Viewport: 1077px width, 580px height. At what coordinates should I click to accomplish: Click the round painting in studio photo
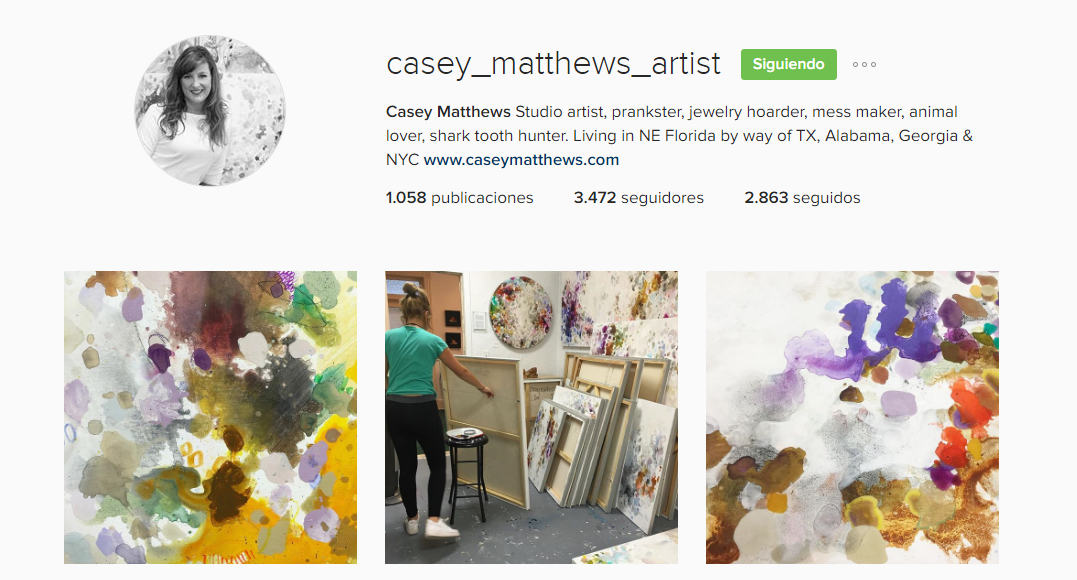click(521, 313)
